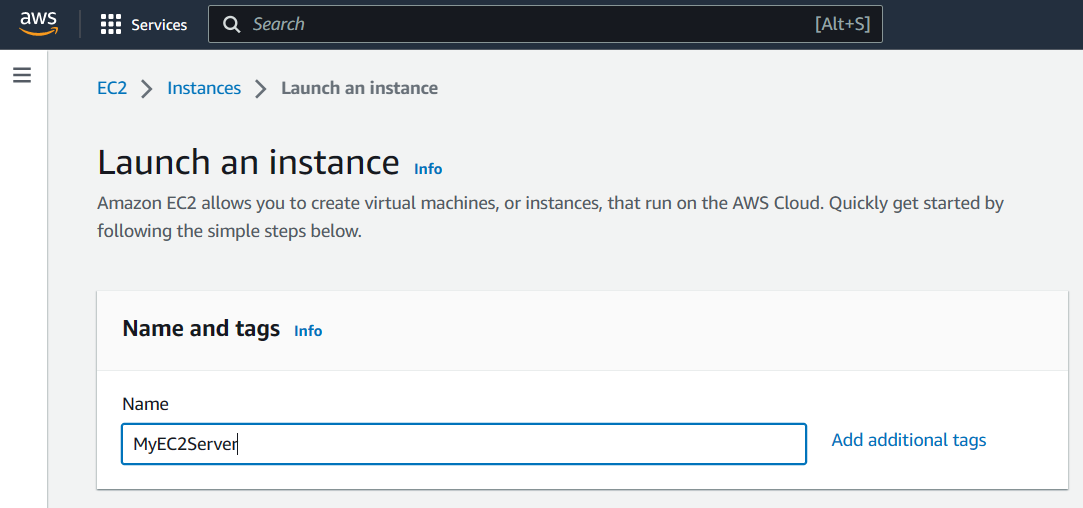Click the chevron after Instances breadcrumb

coord(260,88)
